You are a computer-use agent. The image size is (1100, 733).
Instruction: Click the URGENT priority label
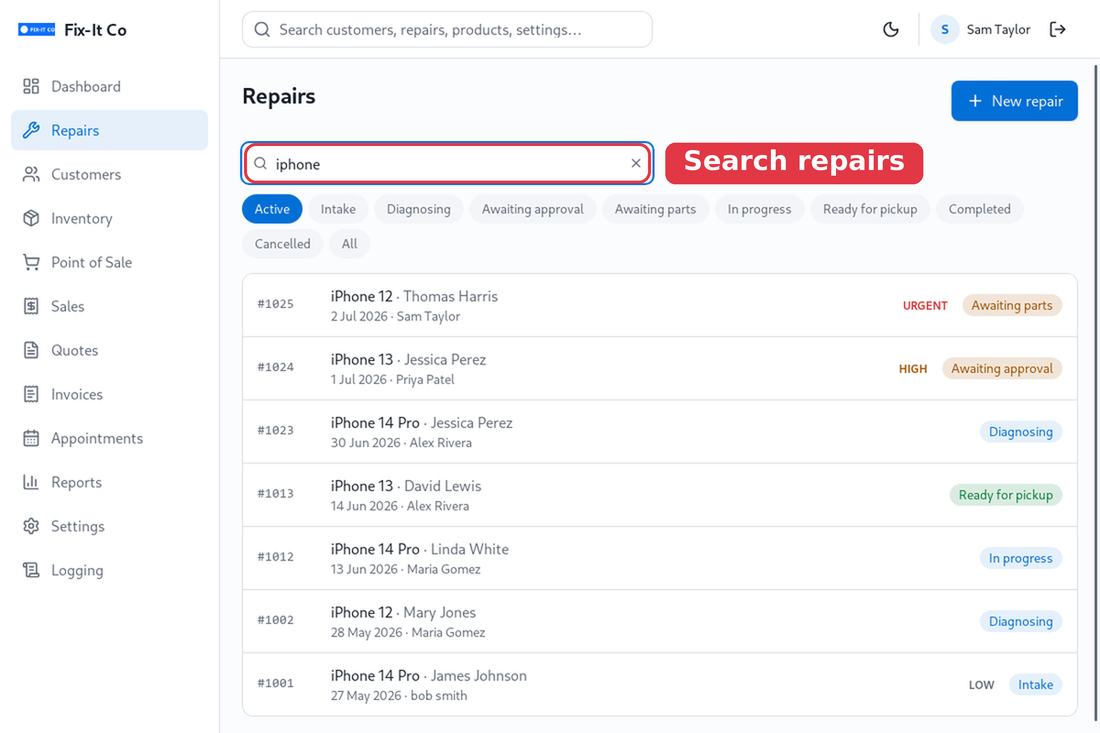pos(925,306)
